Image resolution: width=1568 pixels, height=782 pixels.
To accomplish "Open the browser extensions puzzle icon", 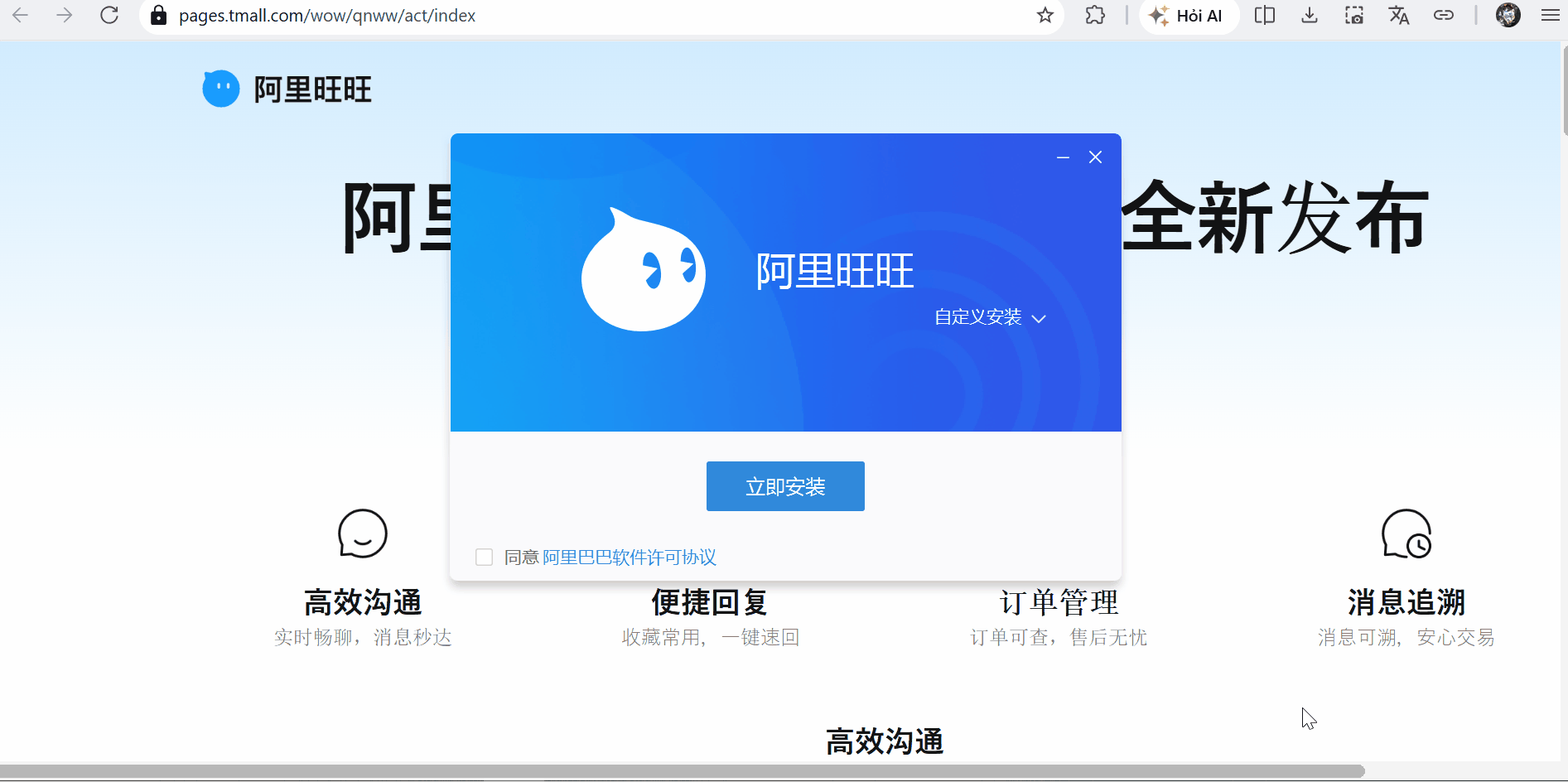I will [1095, 15].
